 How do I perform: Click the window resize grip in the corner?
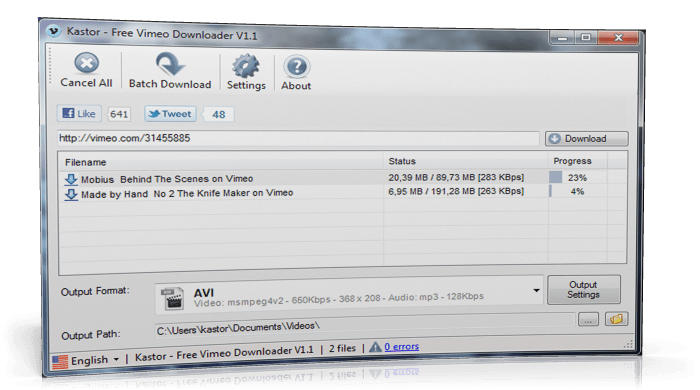coord(628,344)
